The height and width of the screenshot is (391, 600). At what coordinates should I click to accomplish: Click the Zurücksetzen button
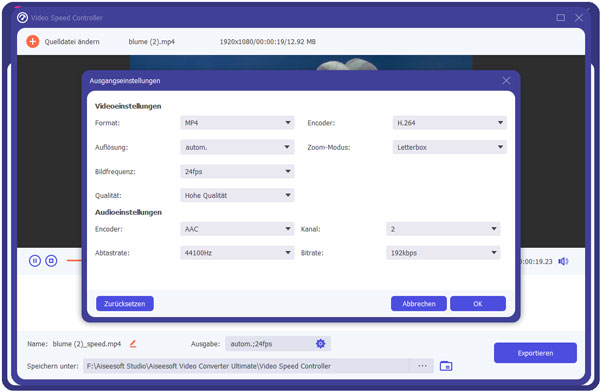point(125,303)
